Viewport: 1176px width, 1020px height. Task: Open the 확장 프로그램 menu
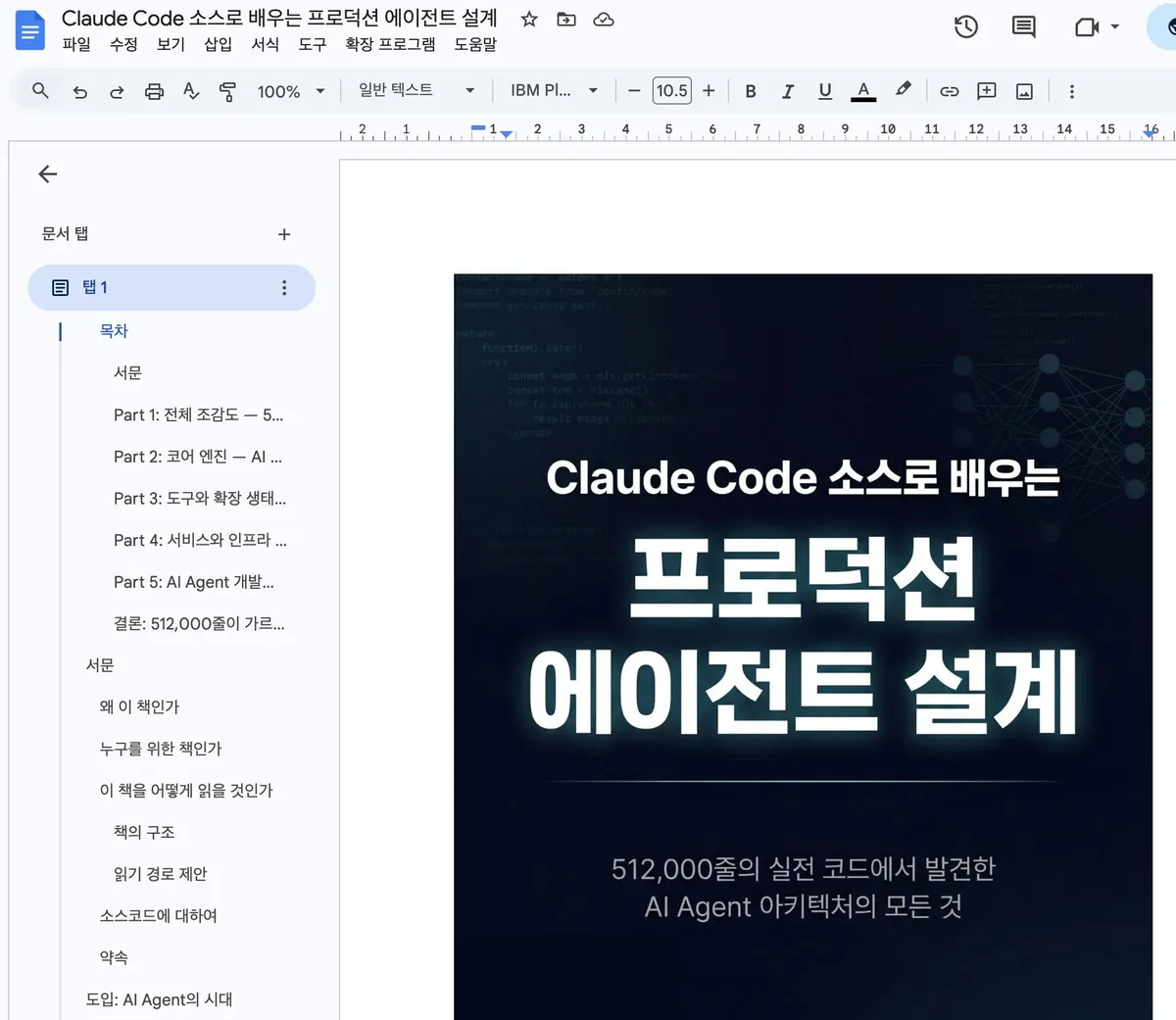(x=390, y=44)
